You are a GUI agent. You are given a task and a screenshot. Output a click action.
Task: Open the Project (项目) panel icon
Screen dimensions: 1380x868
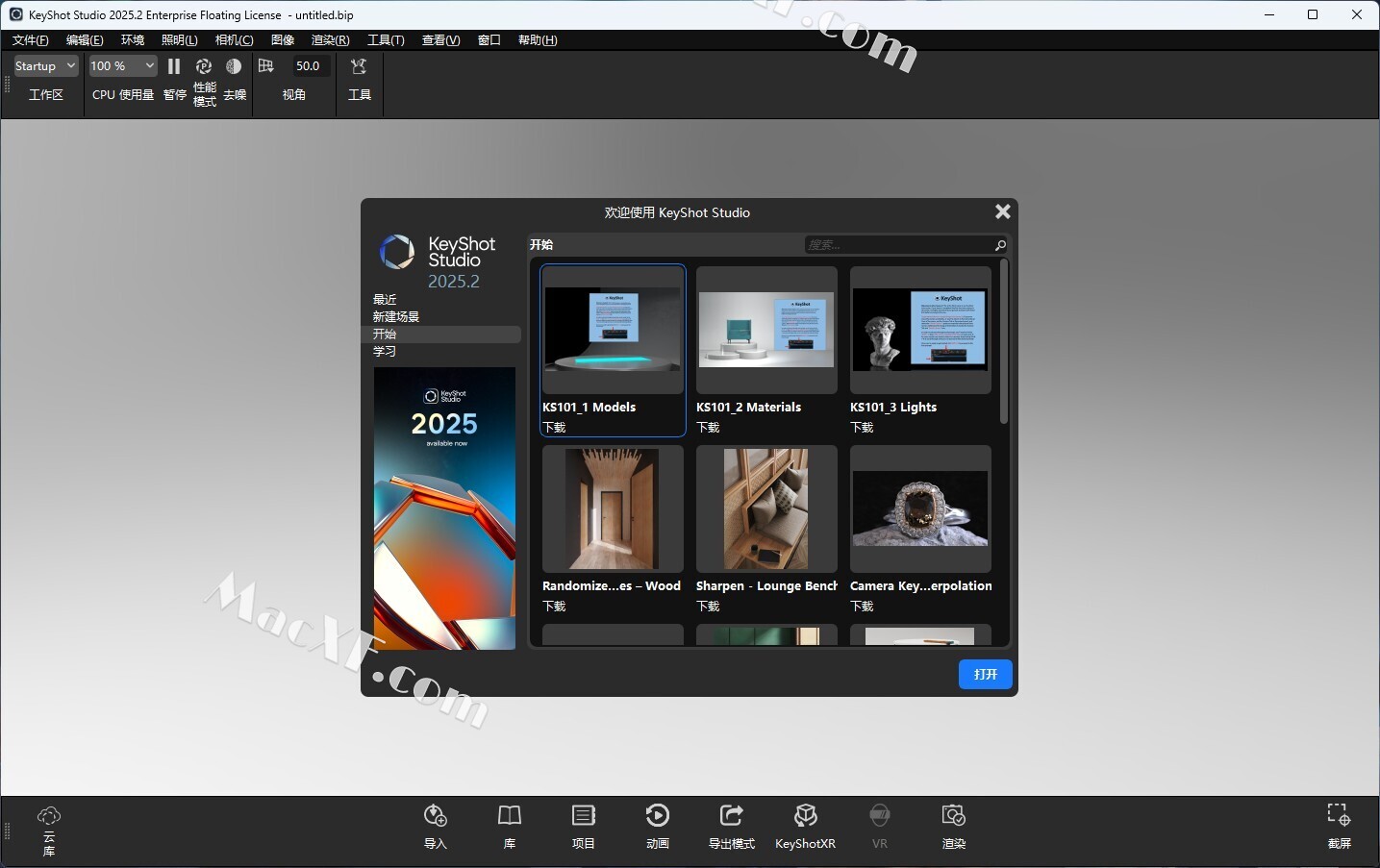click(x=584, y=815)
